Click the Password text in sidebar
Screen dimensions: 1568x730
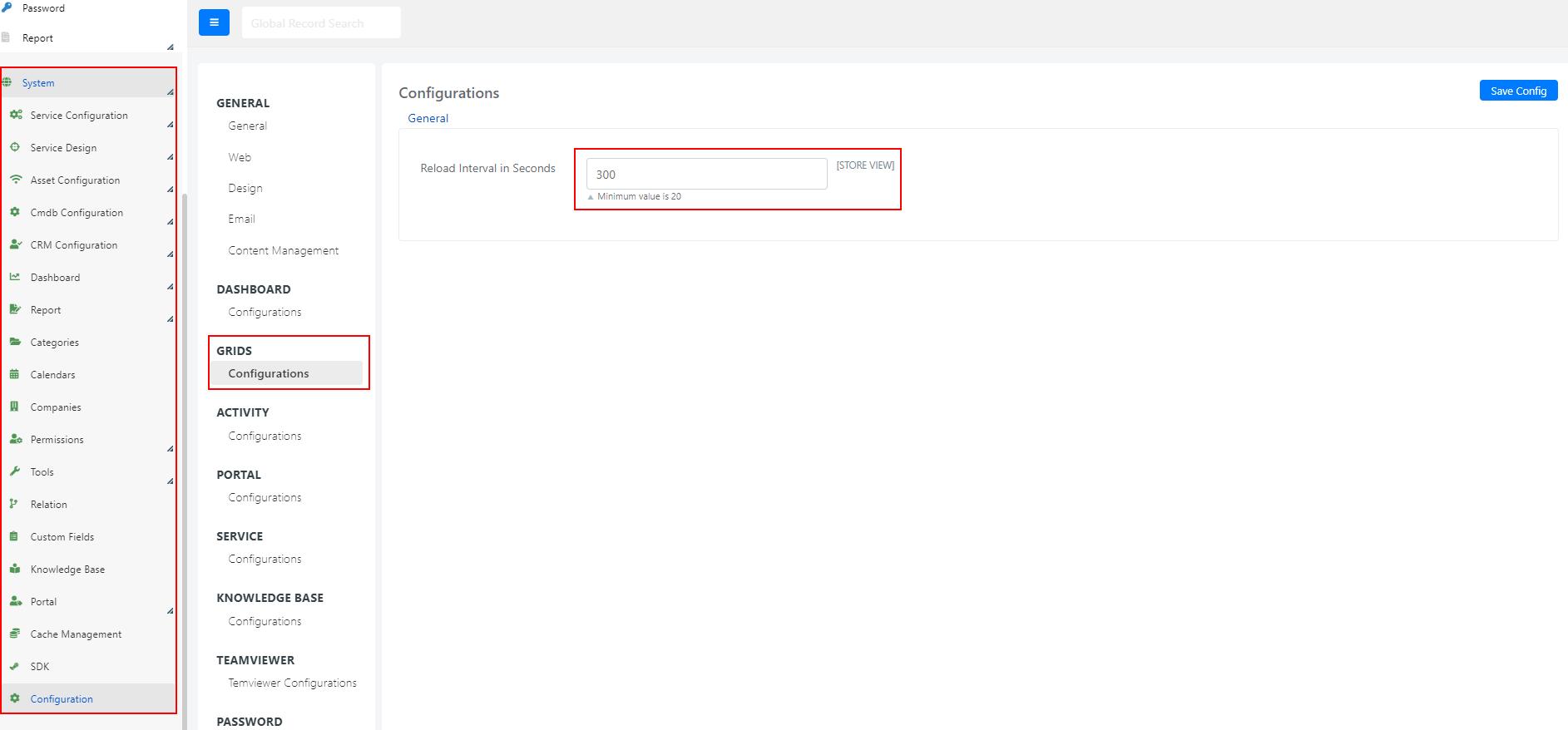[43, 8]
